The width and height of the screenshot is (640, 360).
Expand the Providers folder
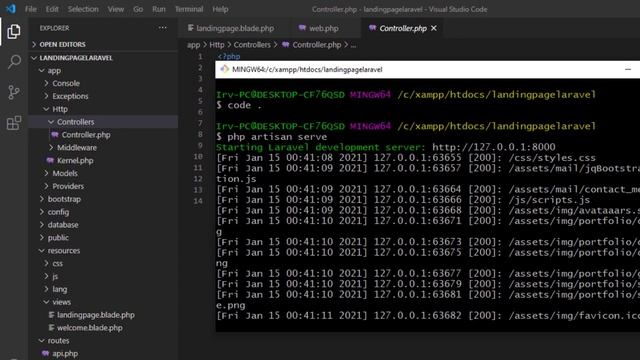click(103, 186)
